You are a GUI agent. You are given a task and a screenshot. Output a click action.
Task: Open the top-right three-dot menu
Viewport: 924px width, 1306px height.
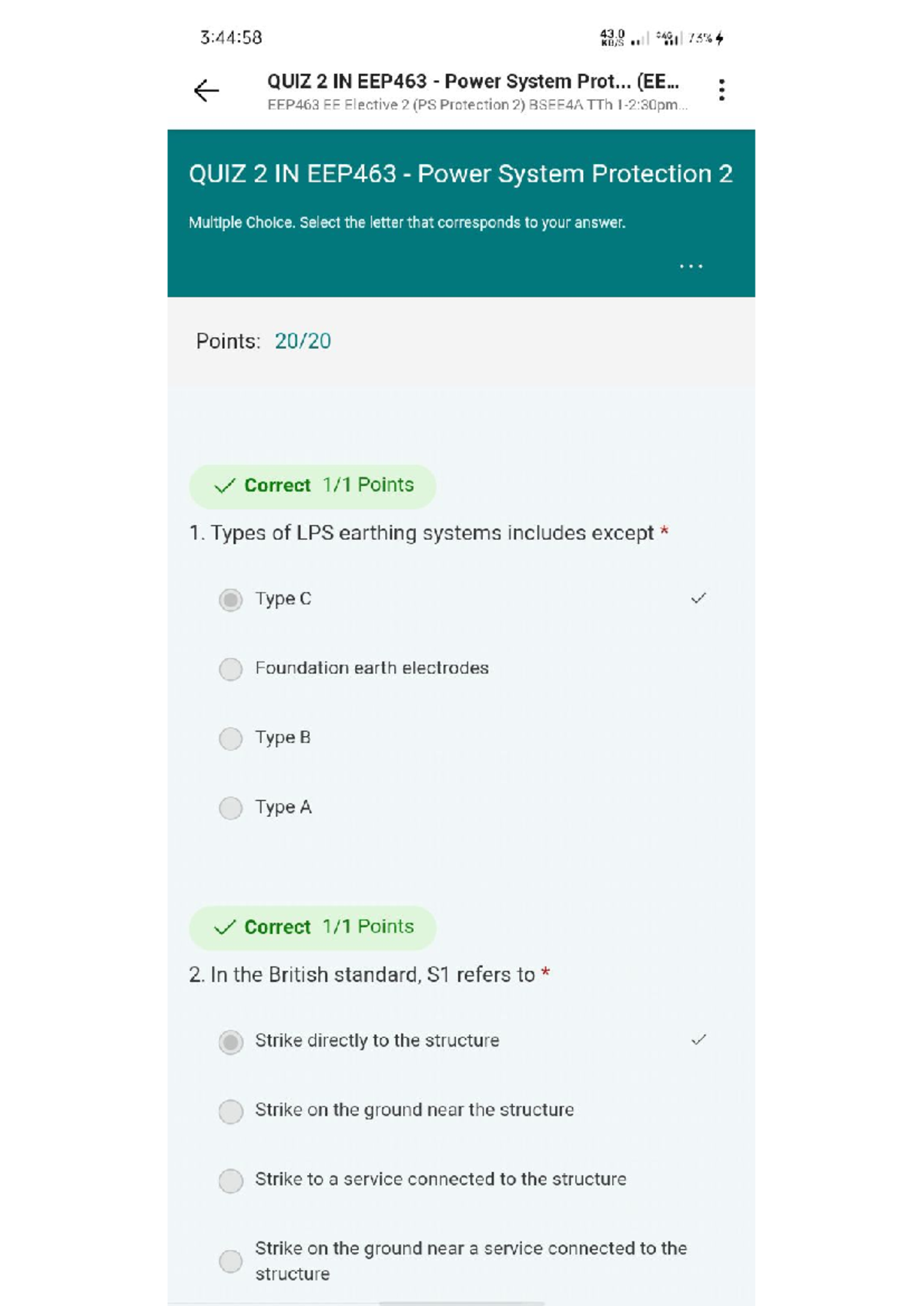tap(721, 89)
